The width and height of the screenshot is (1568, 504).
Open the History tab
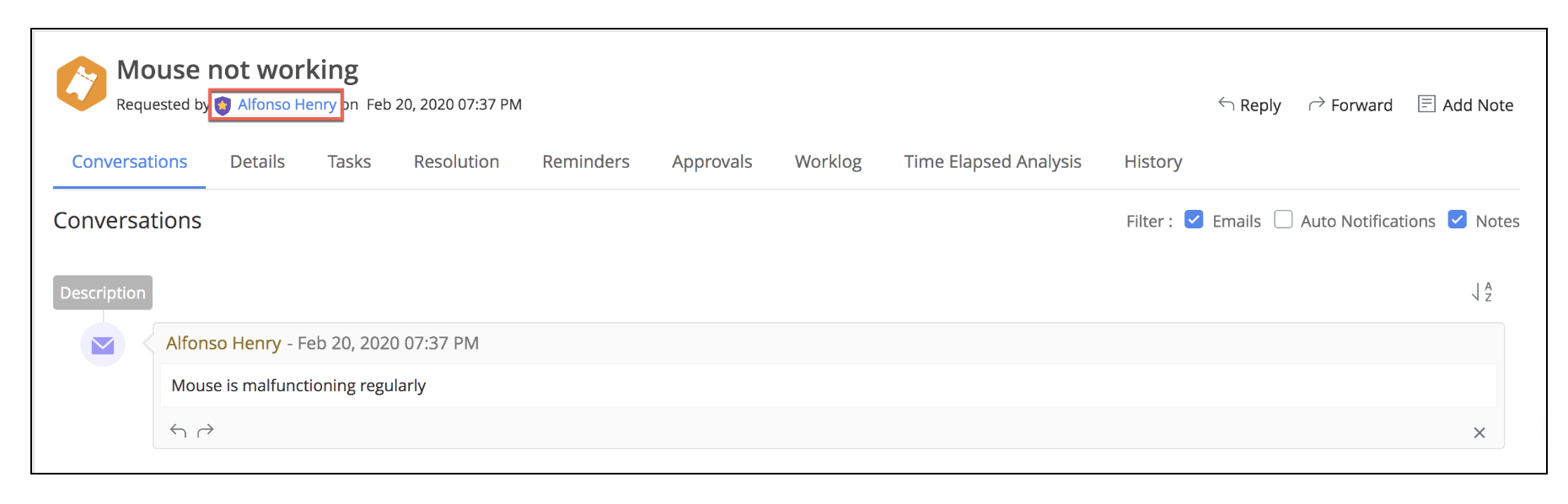pyautogui.click(x=1152, y=162)
